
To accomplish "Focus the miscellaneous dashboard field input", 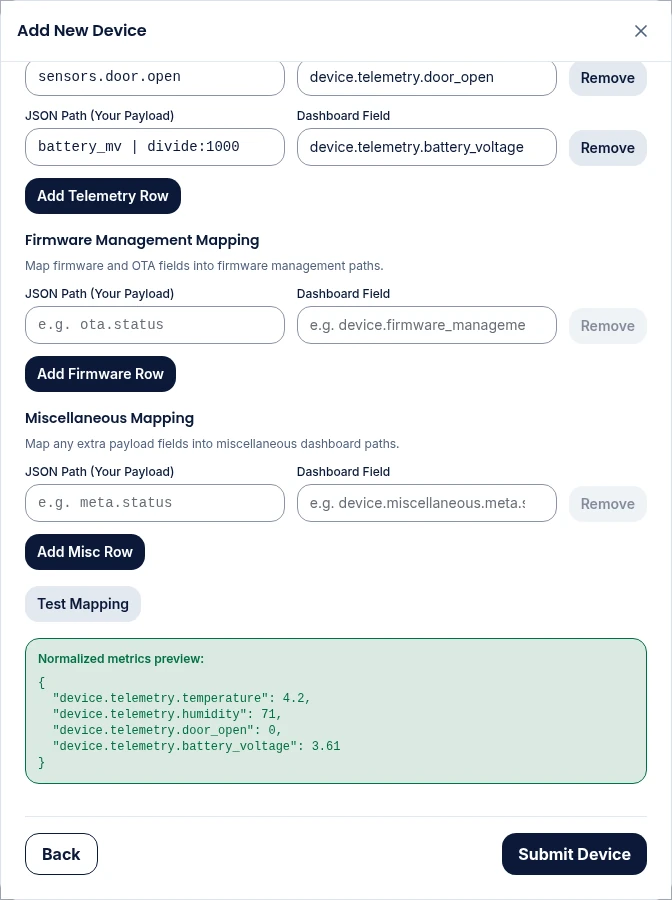I will coord(426,503).
